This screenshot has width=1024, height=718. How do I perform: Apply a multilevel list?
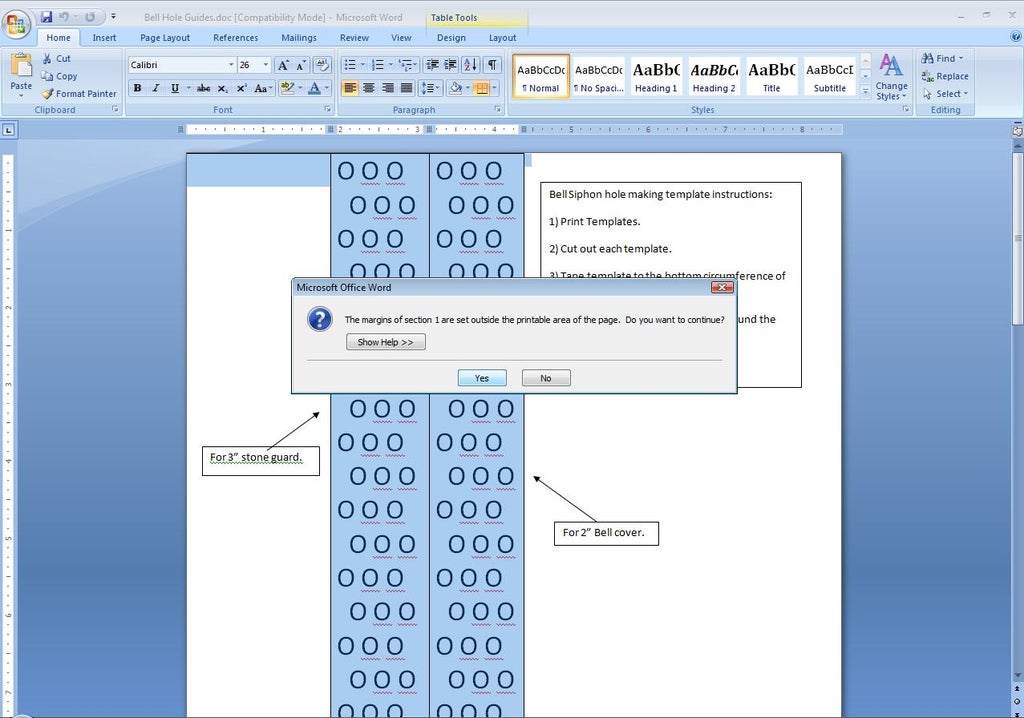click(x=406, y=65)
